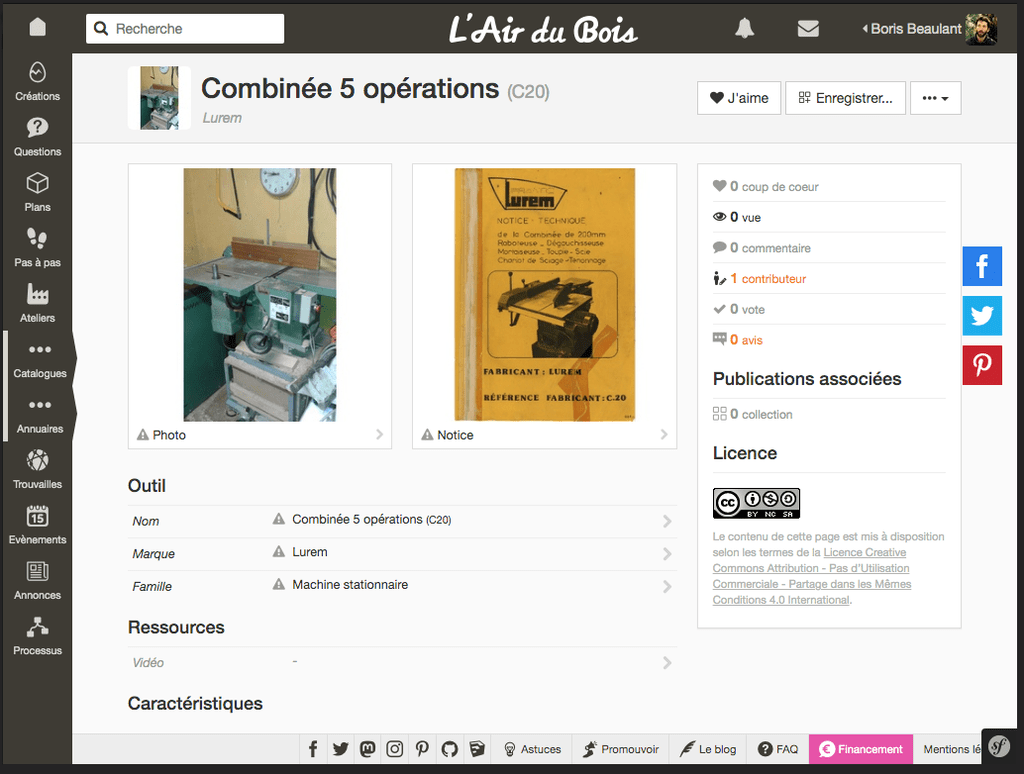Click the 0 commentaire counter

[x=761, y=248]
